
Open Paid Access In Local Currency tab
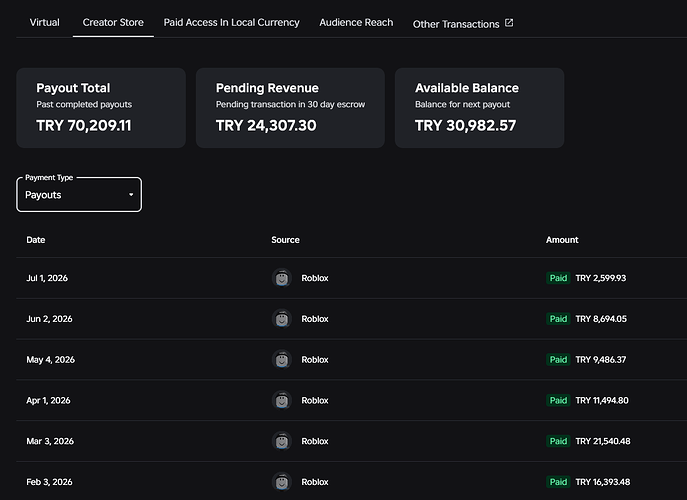pos(231,22)
